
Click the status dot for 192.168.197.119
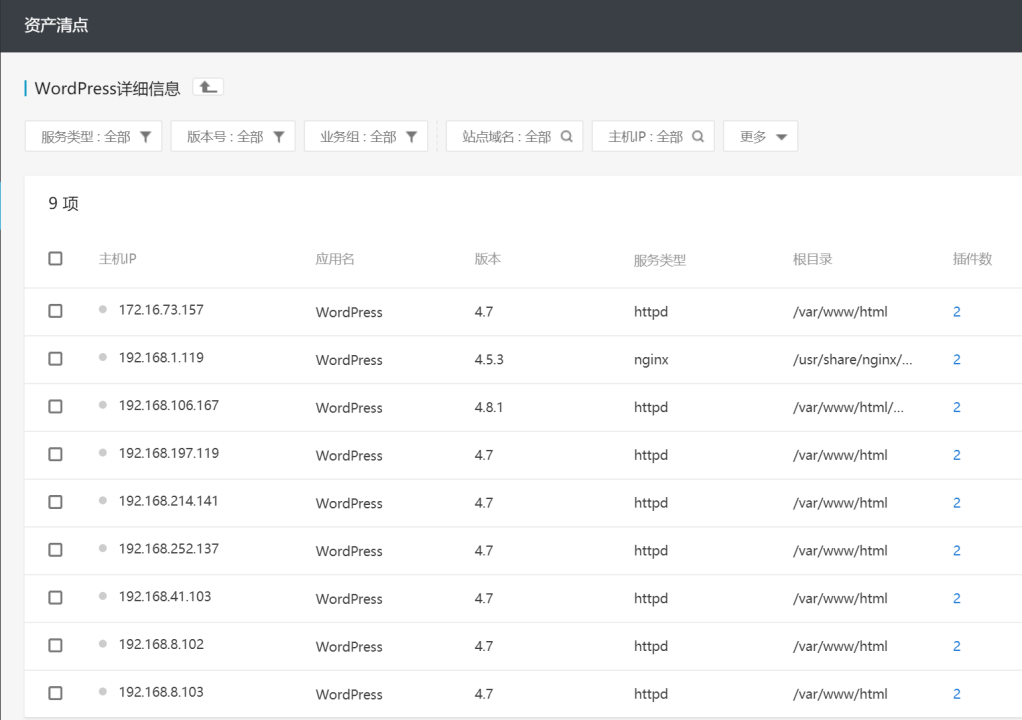pos(103,453)
